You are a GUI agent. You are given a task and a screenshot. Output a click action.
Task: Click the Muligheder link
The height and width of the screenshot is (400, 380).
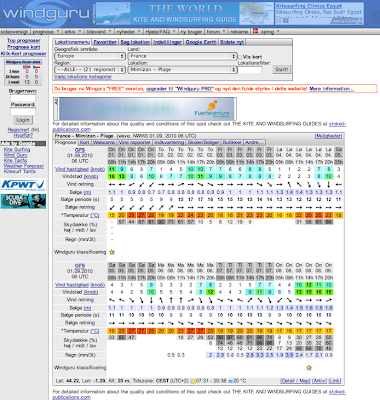pos(328,136)
